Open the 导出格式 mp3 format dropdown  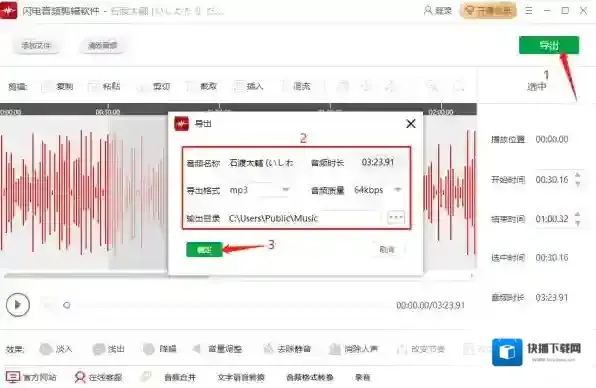(259, 190)
